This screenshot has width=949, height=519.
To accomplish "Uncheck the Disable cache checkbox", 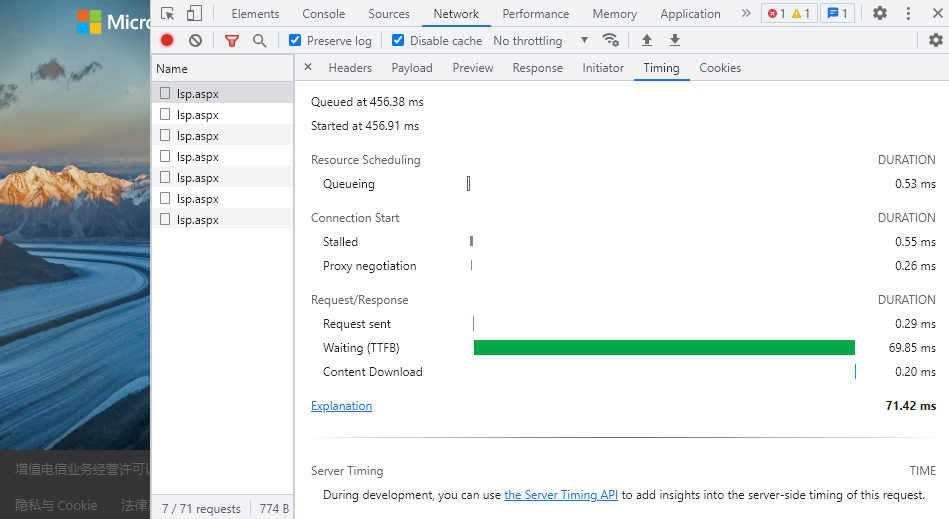I will pyautogui.click(x=398, y=41).
